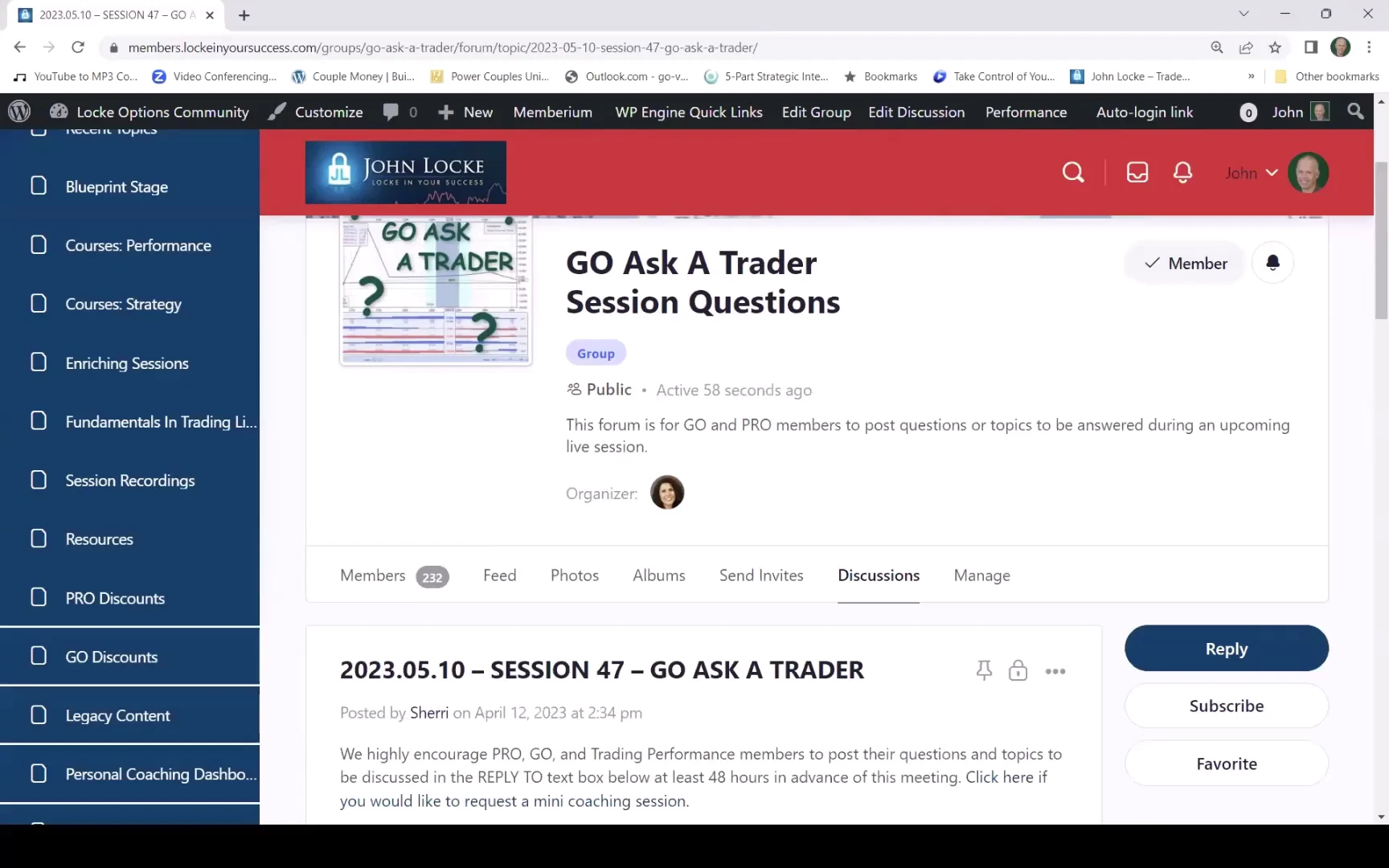Open the Manage tab

[981, 575]
